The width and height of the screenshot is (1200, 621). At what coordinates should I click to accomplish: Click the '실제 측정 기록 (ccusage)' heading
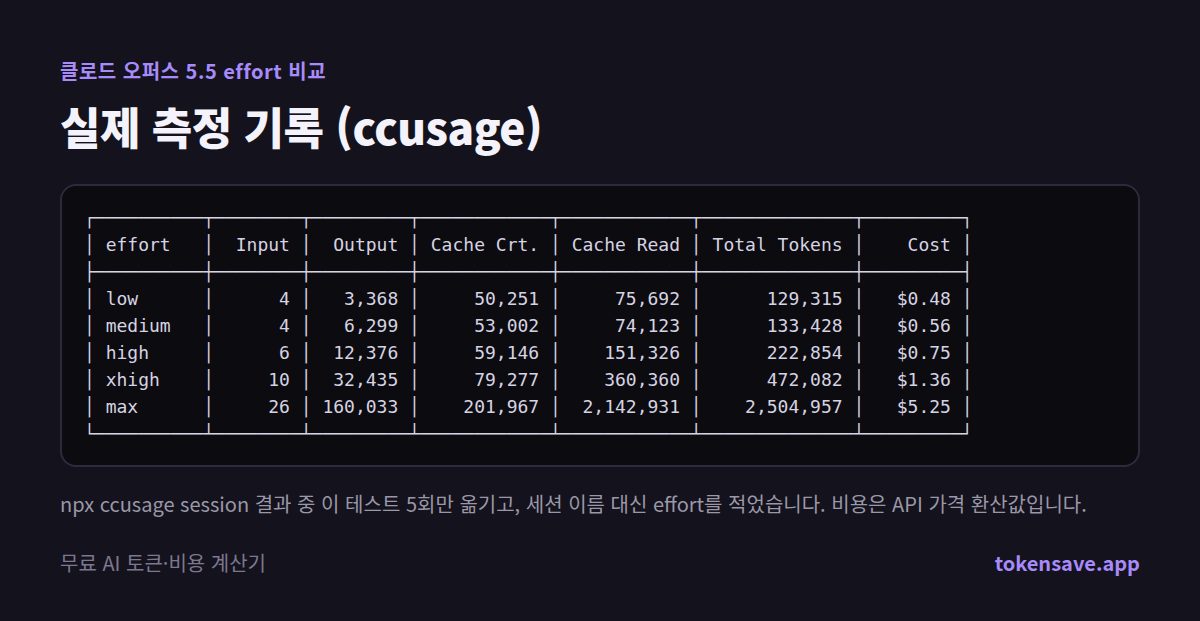pyautogui.click(x=300, y=130)
